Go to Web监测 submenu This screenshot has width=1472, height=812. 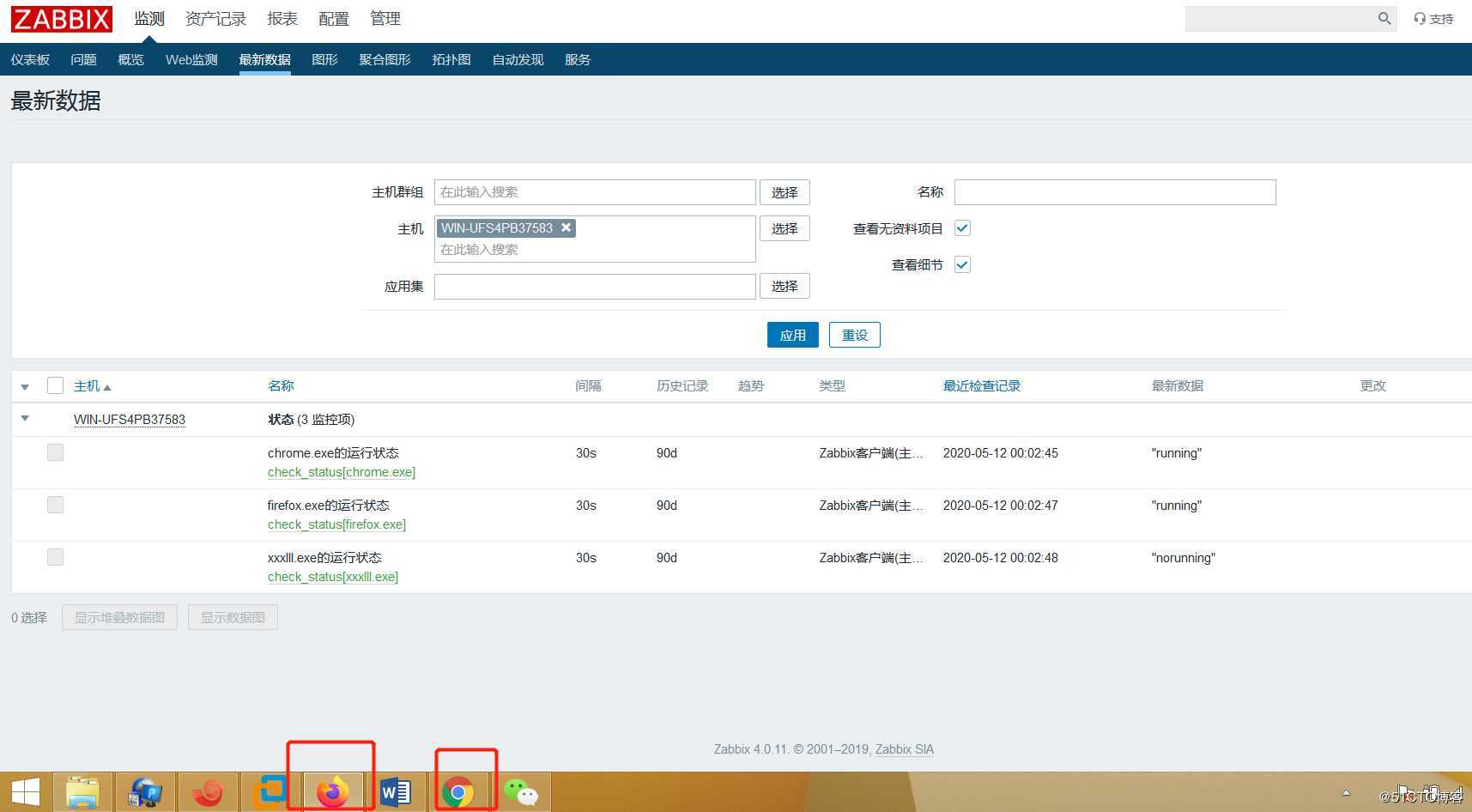191,59
